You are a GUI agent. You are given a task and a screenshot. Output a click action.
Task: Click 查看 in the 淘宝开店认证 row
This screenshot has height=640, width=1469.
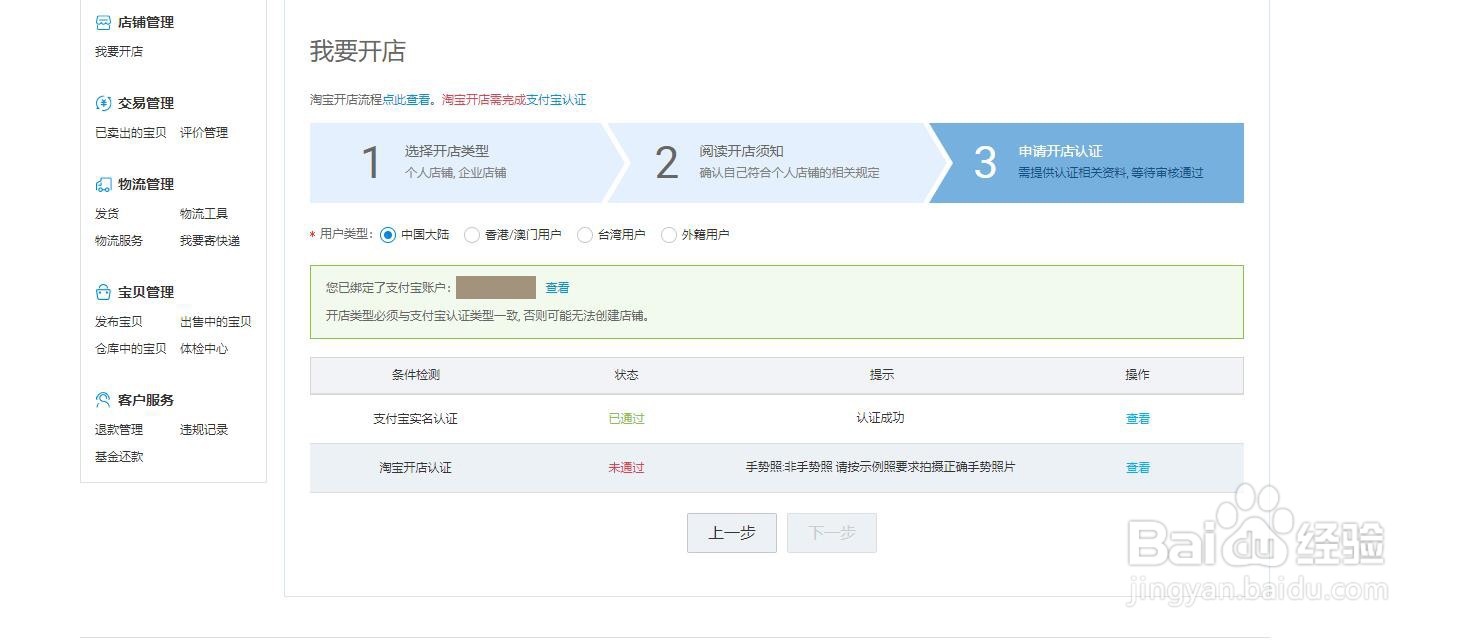pyautogui.click(x=1138, y=468)
